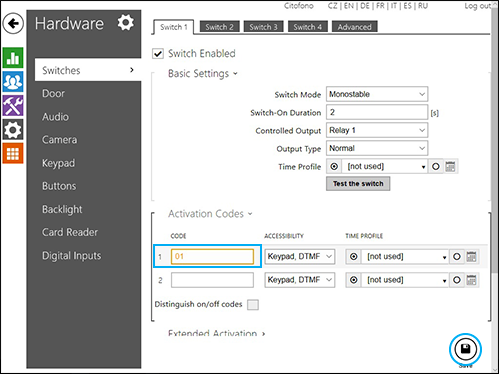Viewport: 499px width, 374px height.
Task: Open Basic Settings Time Profile [not used] dropdown
Action: (x=385, y=166)
